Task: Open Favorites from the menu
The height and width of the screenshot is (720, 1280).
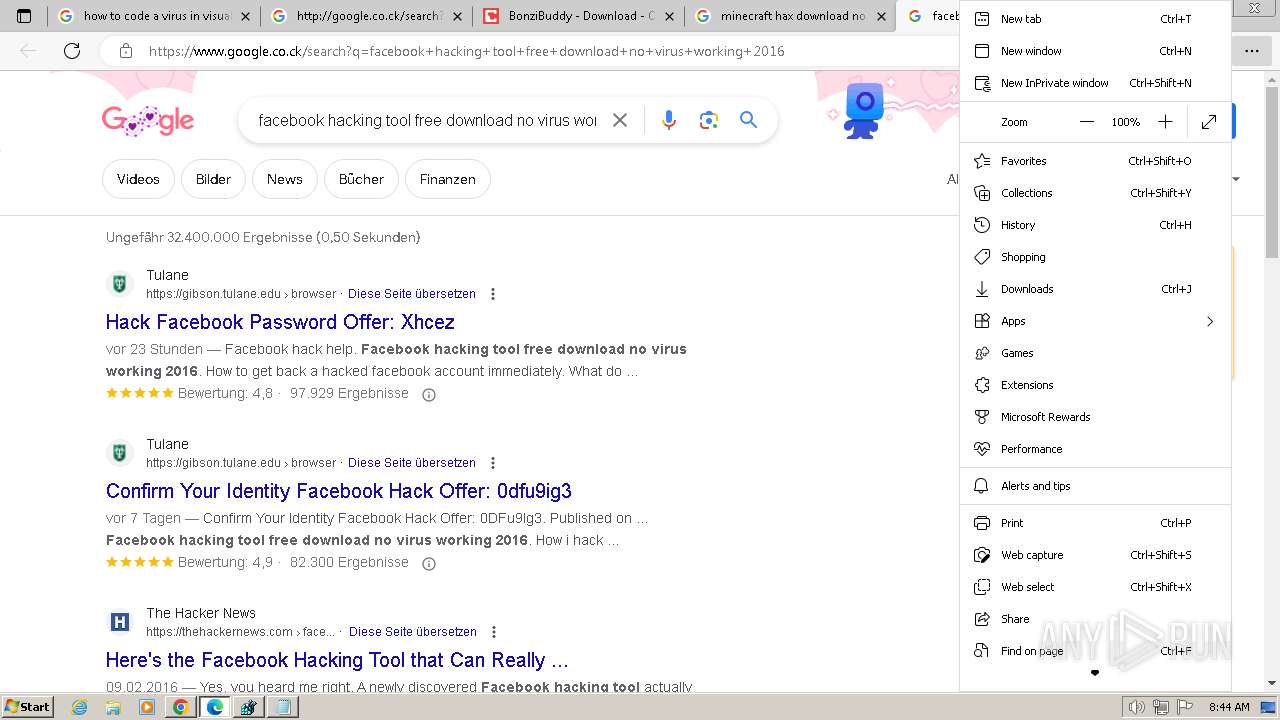Action: (1095, 161)
